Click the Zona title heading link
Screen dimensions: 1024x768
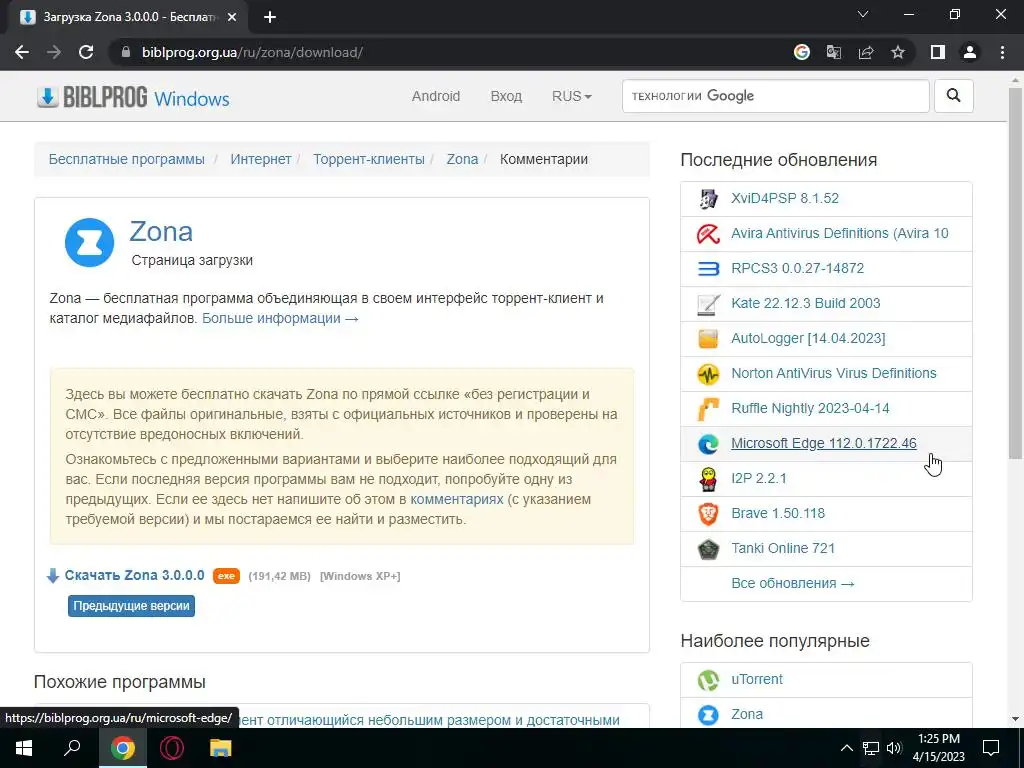coord(161,232)
